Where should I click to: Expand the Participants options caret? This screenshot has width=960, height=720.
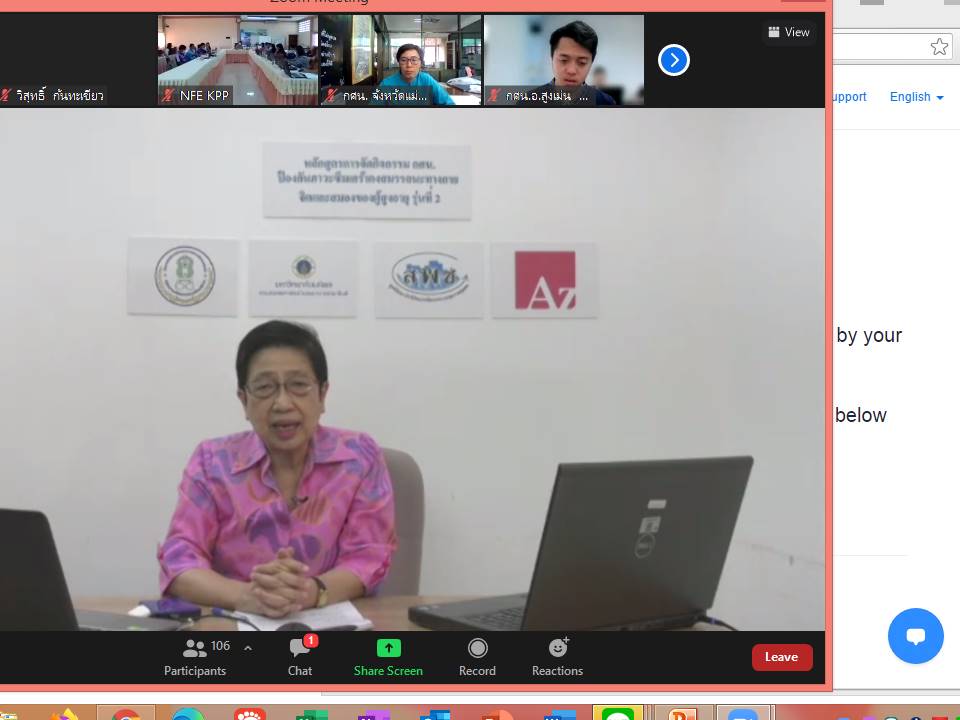point(248,648)
